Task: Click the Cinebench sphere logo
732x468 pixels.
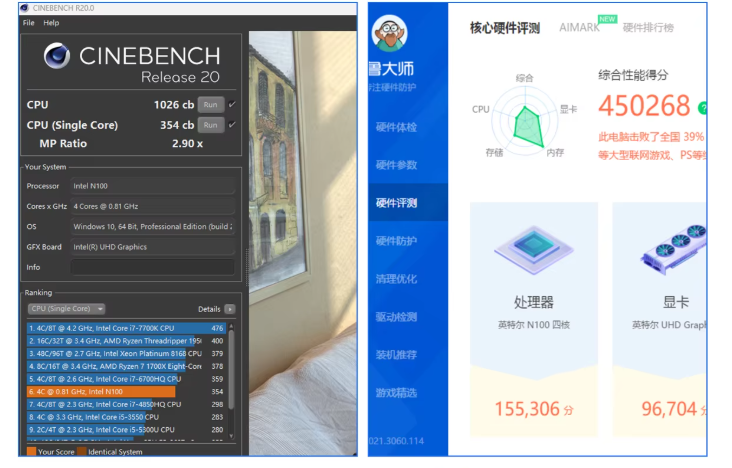Action: click(x=57, y=56)
